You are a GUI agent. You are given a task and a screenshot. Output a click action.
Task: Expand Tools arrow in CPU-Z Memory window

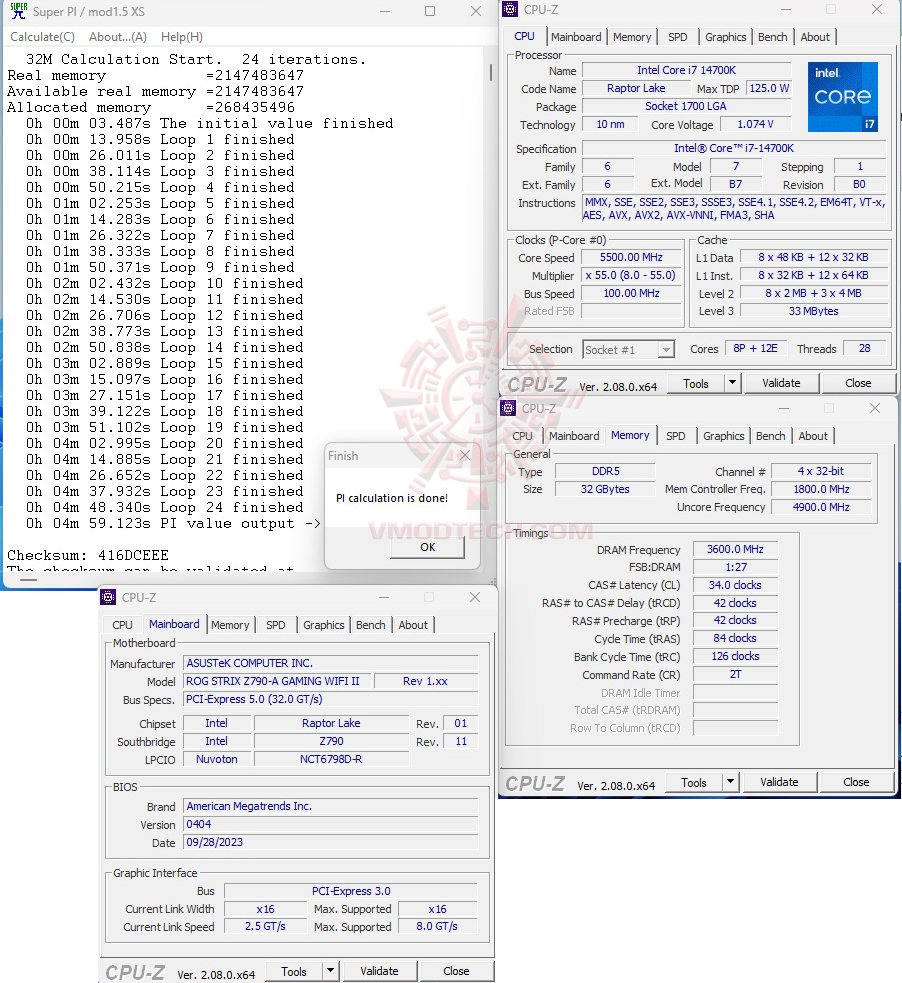click(x=730, y=782)
